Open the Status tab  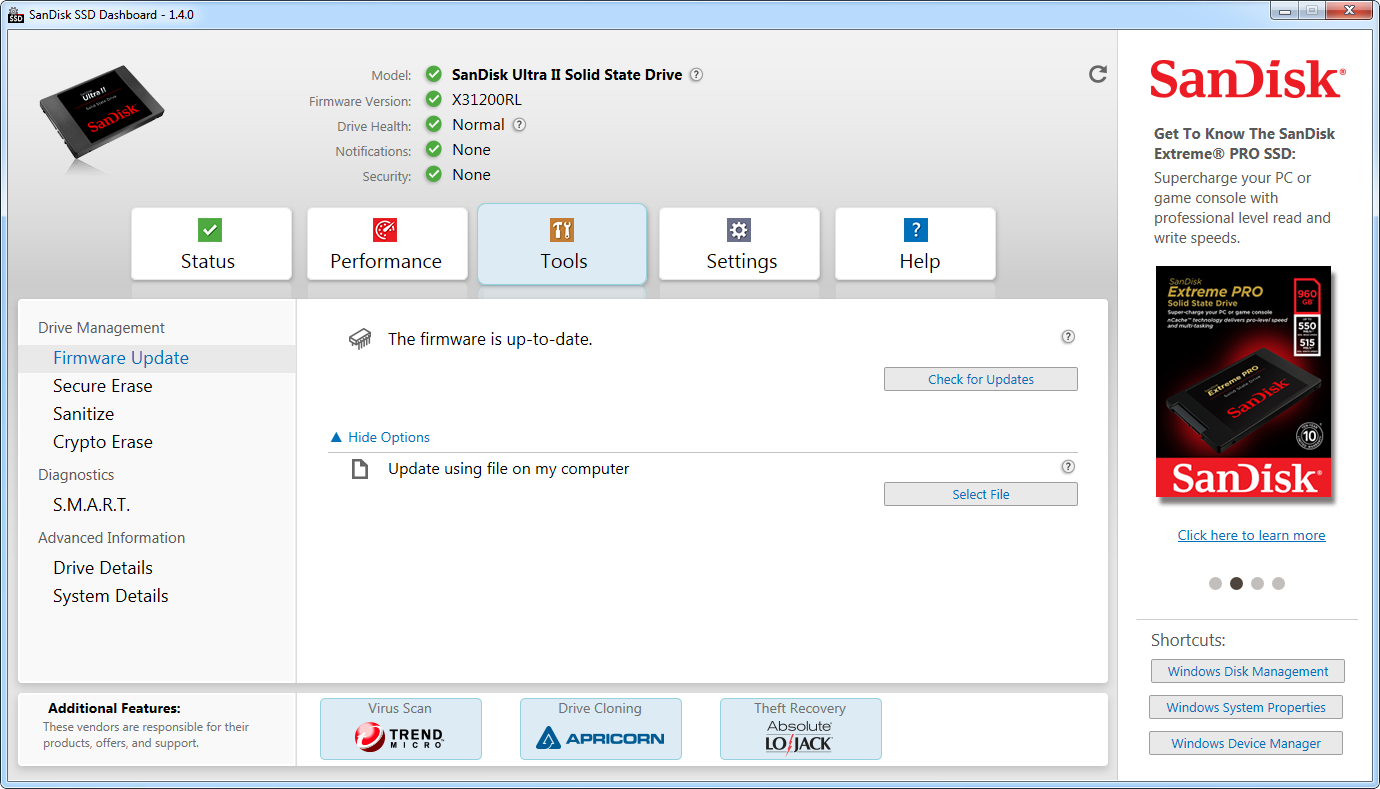[x=211, y=244]
